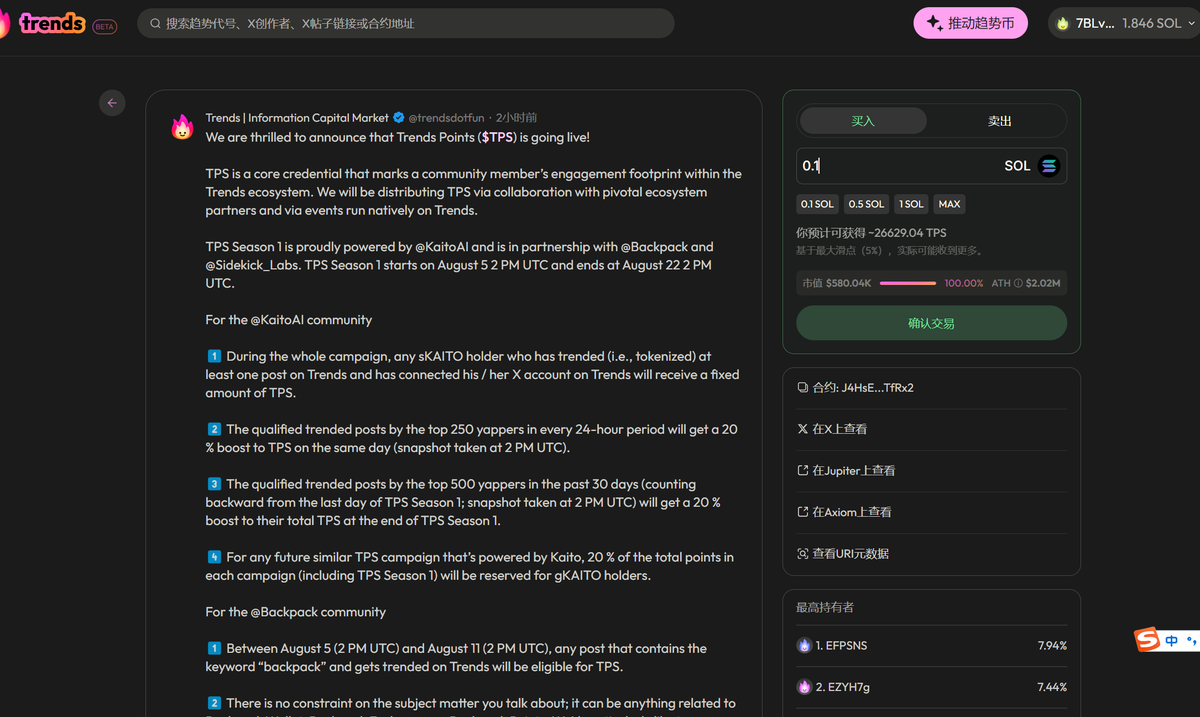This screenshot has width=1200, height=717.
Task: Click the Sogou input method S icon
Action: click(x=1147, y=640)
